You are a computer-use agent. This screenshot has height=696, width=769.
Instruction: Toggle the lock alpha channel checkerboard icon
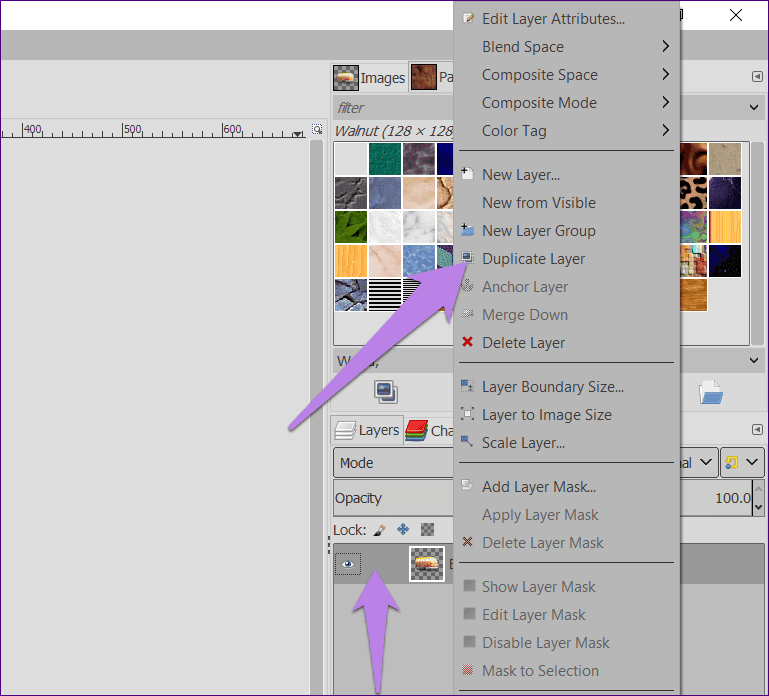(x=427, y=530)
